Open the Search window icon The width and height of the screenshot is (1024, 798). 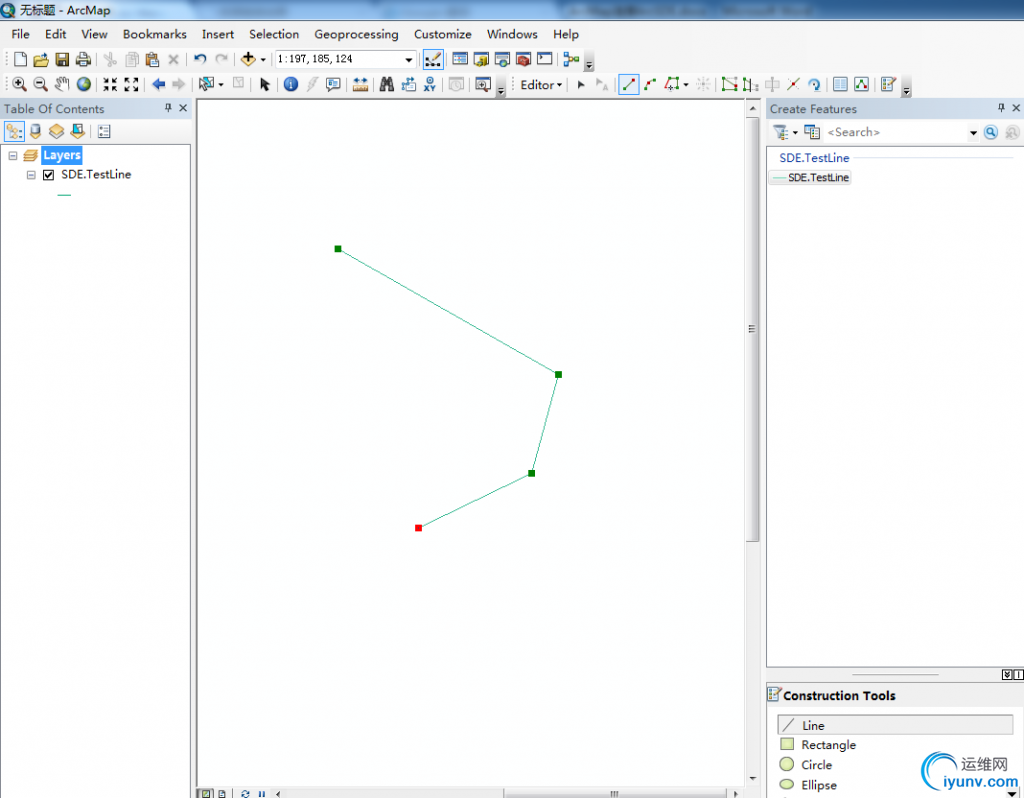click(502, 59)
